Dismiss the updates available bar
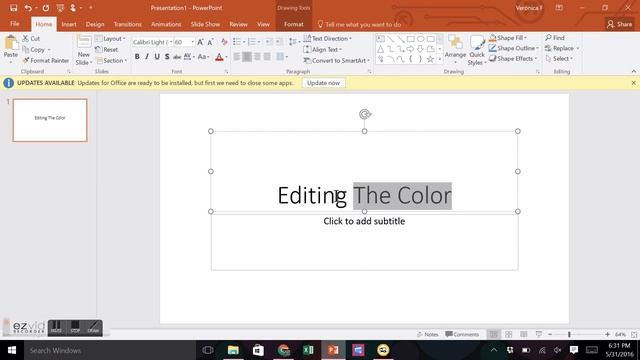 (x=633, y=83)
